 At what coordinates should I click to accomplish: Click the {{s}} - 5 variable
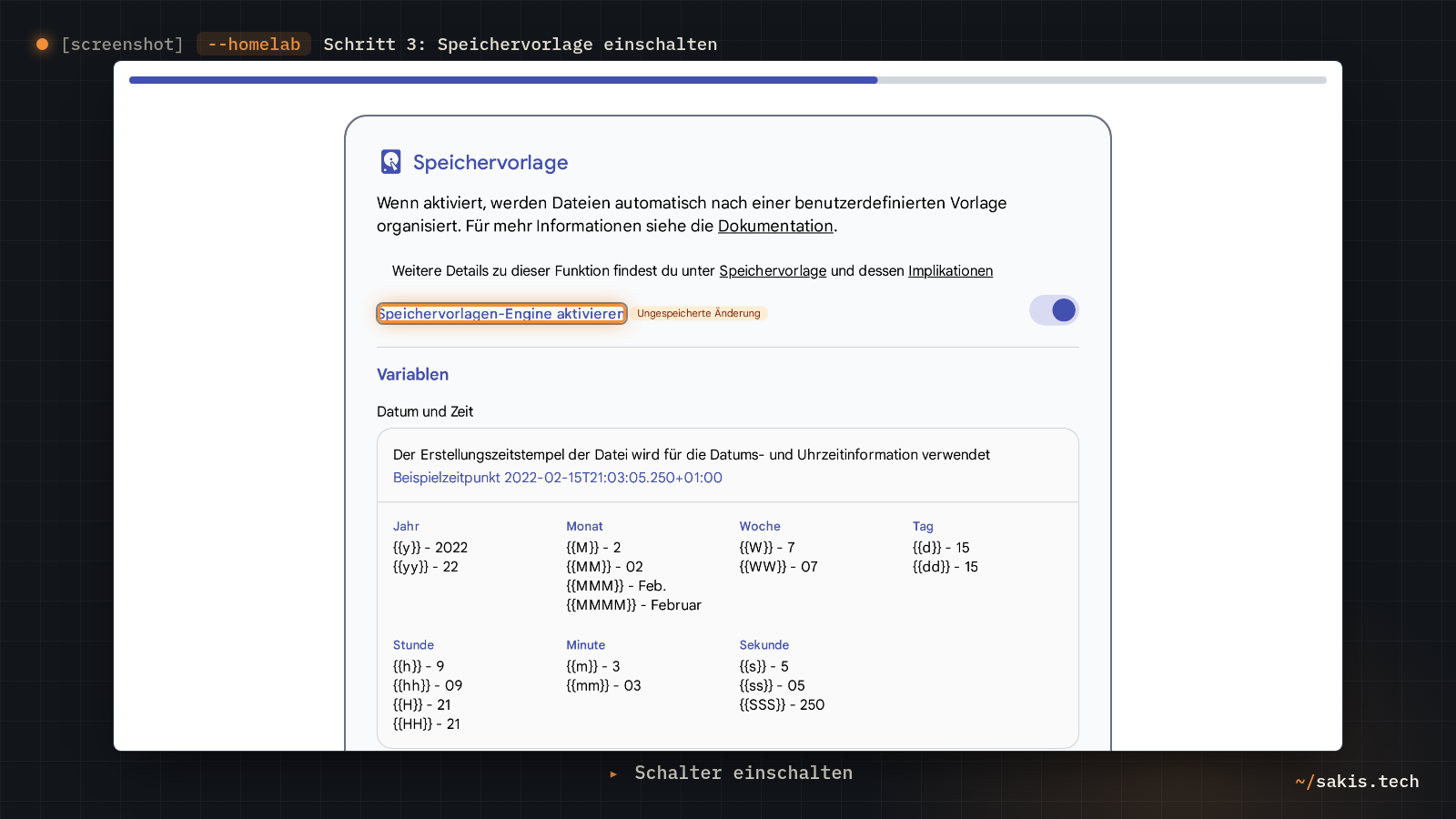coord(764,666)
